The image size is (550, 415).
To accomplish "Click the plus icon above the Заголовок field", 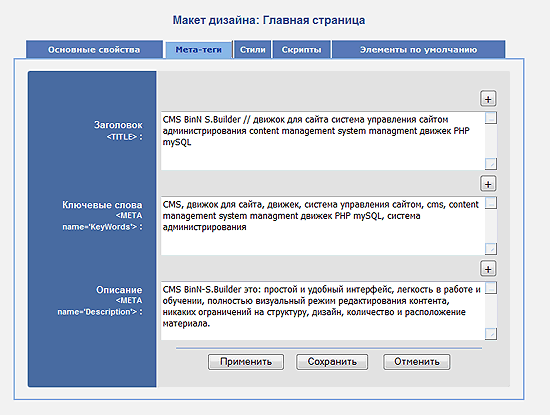I will coord(488,99).
